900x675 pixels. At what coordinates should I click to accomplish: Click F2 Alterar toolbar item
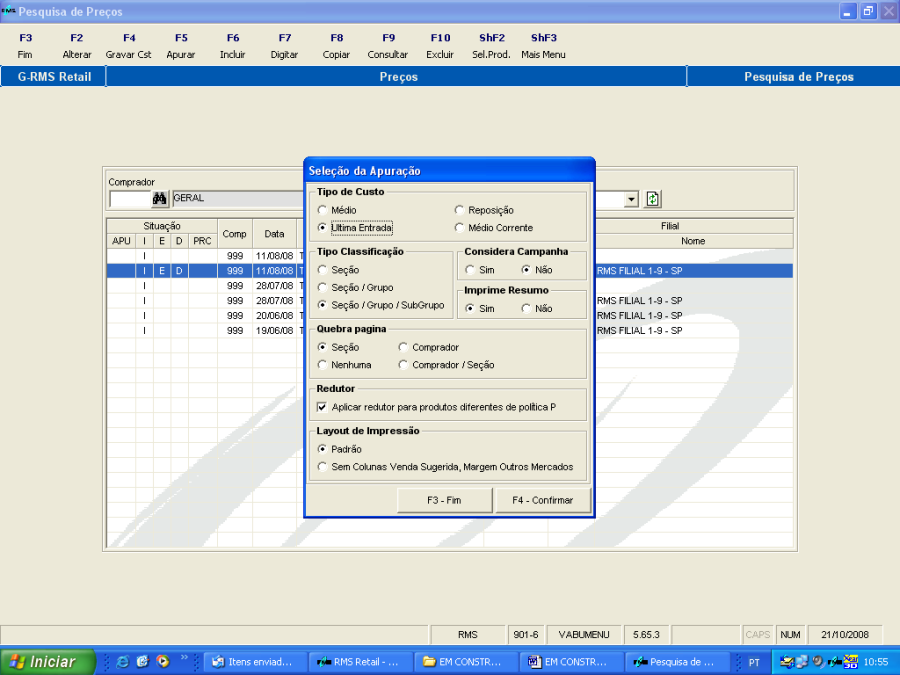point(77,46)
